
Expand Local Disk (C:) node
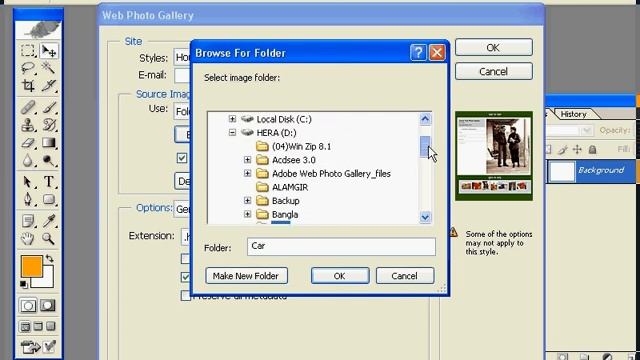232,119
